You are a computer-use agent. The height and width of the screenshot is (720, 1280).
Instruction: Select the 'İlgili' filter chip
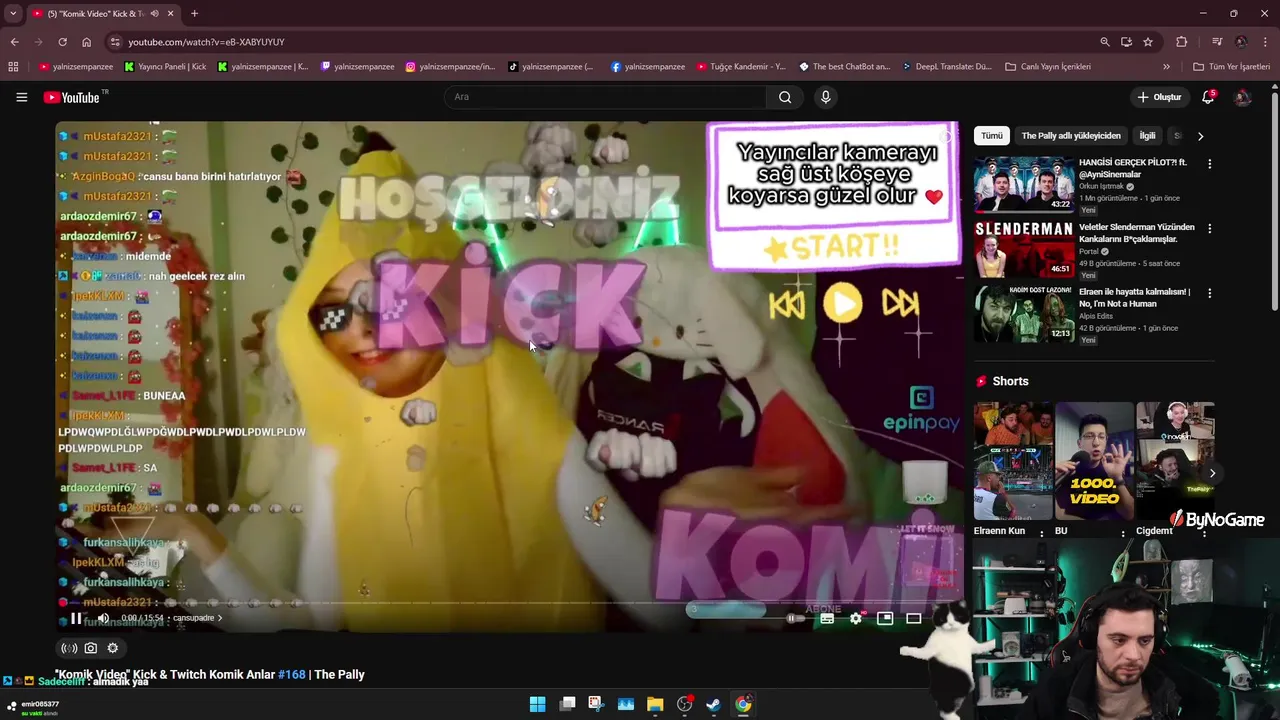pos(1147,136)
